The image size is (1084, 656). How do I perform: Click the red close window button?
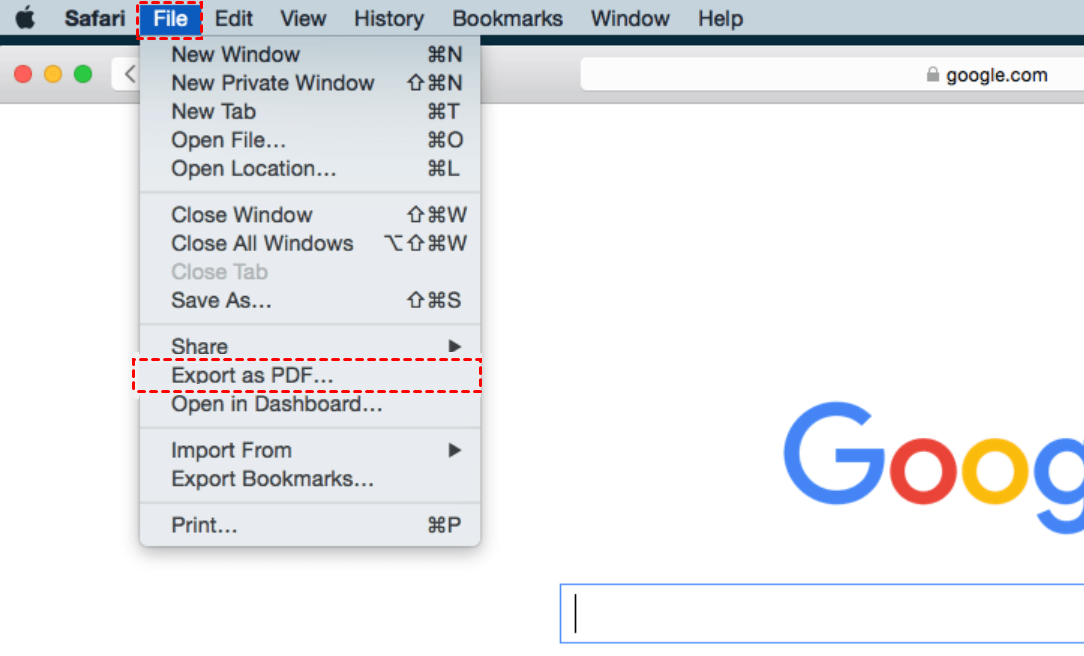tap(23, 74)
